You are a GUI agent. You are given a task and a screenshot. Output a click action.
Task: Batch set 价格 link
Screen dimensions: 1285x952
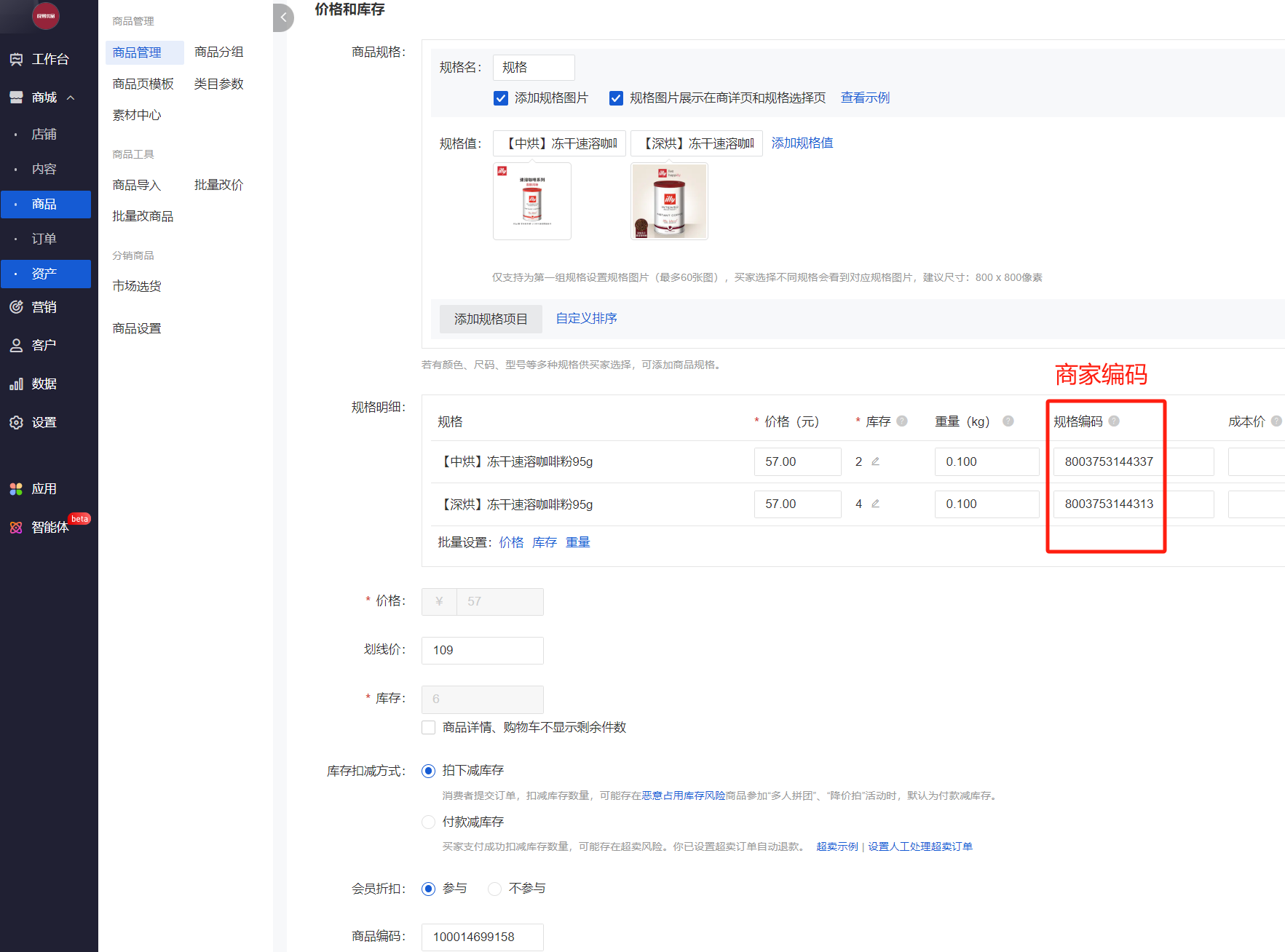(x=512, y=543)
